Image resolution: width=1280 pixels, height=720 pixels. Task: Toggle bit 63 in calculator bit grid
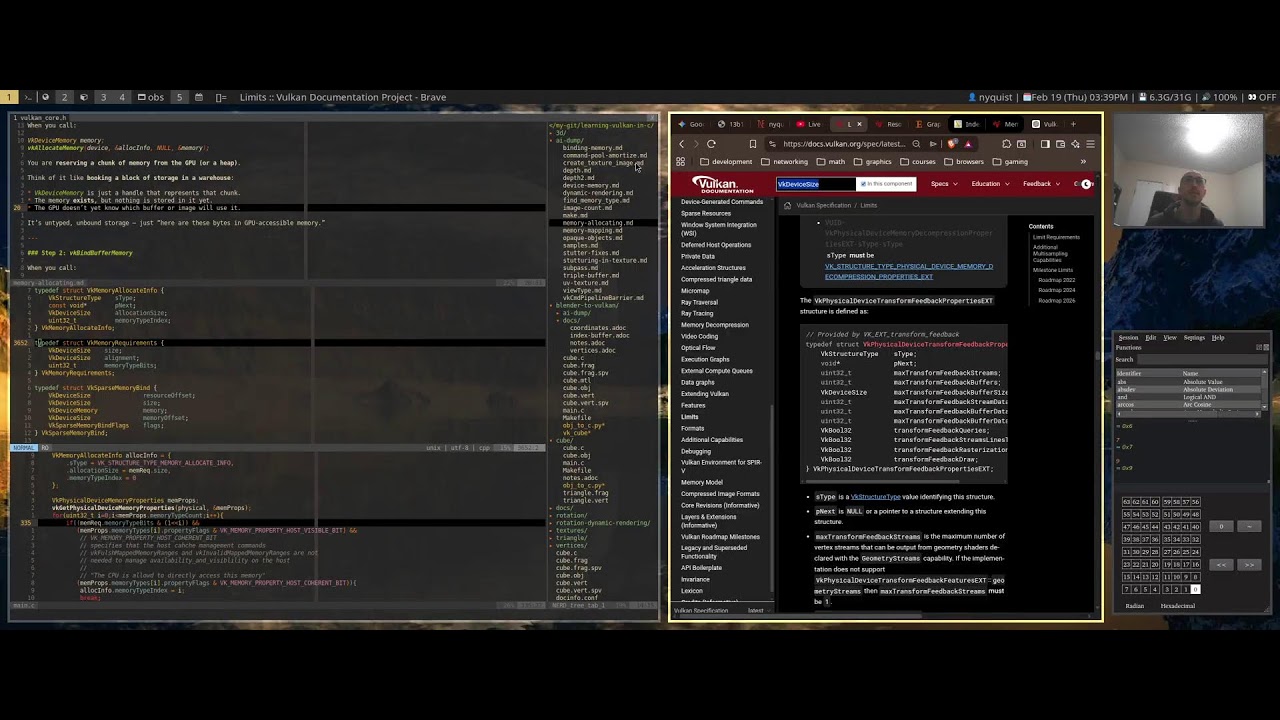click(1126, 502)
